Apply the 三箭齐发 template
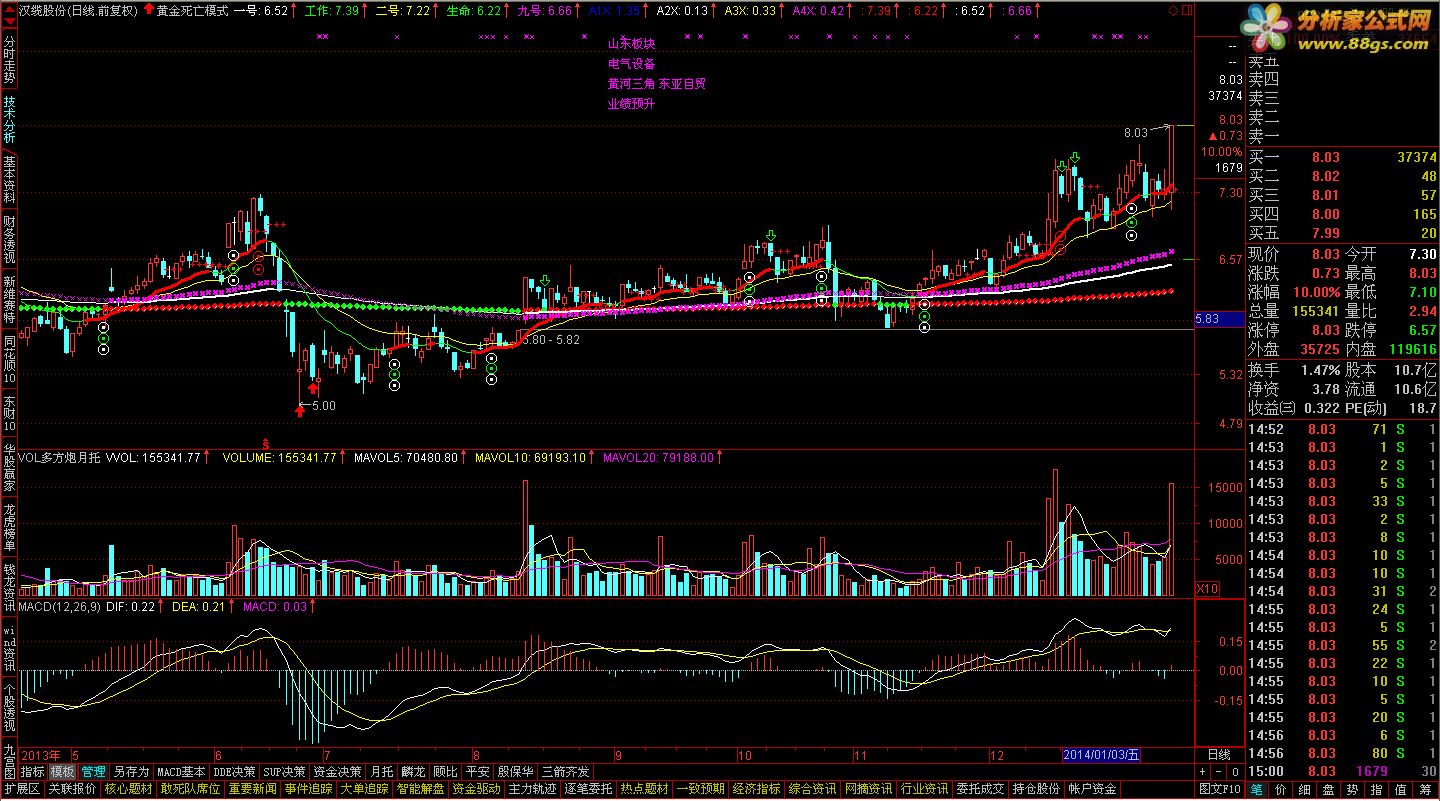 pos(566,772)
